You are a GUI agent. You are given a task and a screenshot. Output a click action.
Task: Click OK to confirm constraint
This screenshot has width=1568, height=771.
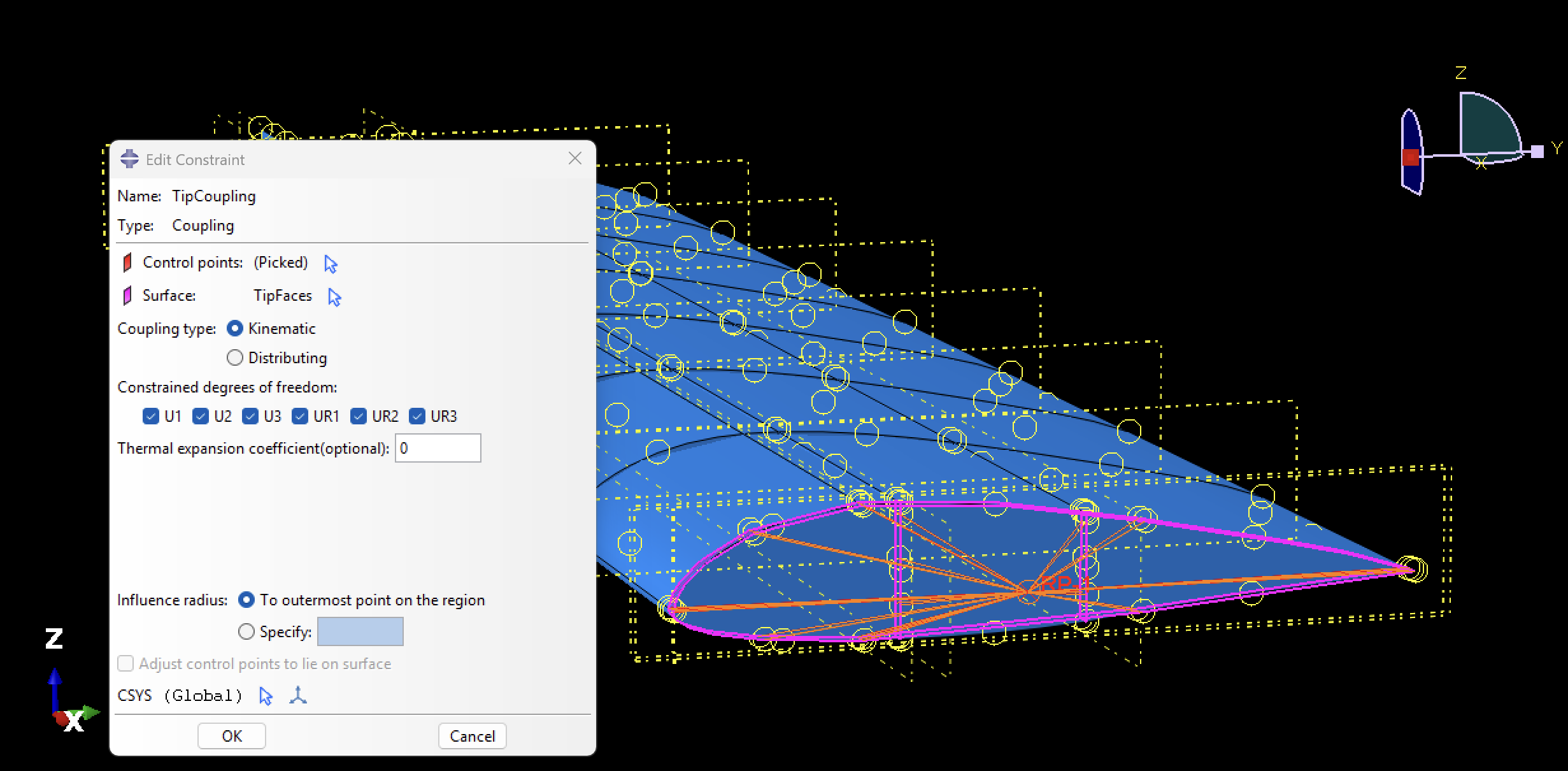(232, 737)
